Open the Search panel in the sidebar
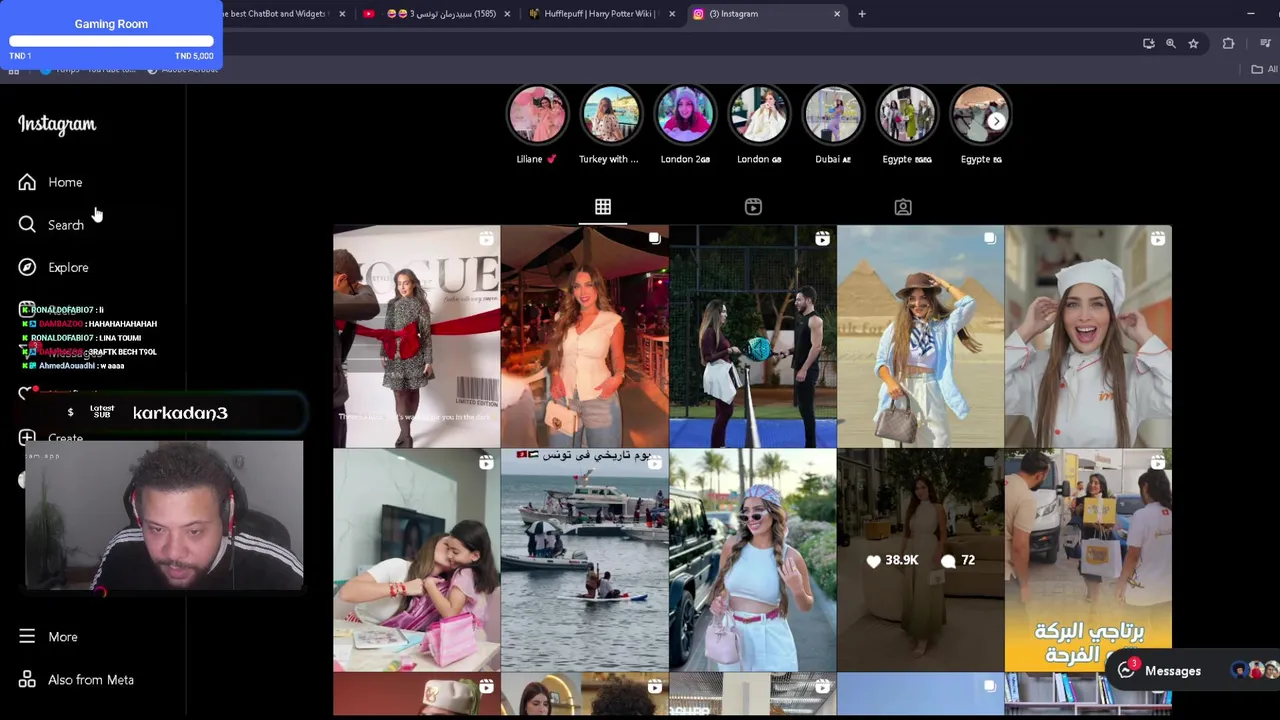The image size is (1280, 720). coord(50,225)
